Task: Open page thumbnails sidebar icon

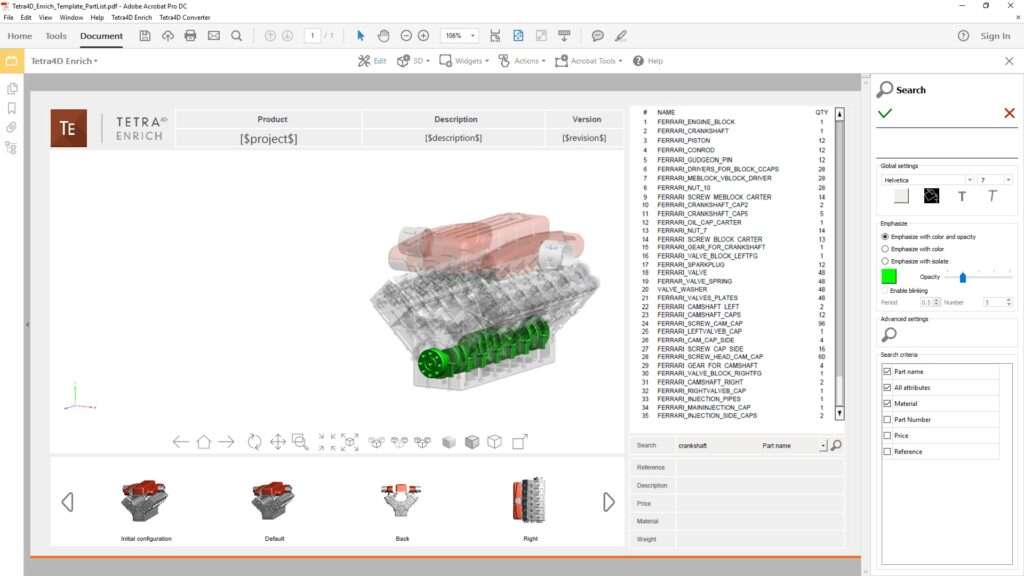Action: point(12,88)
